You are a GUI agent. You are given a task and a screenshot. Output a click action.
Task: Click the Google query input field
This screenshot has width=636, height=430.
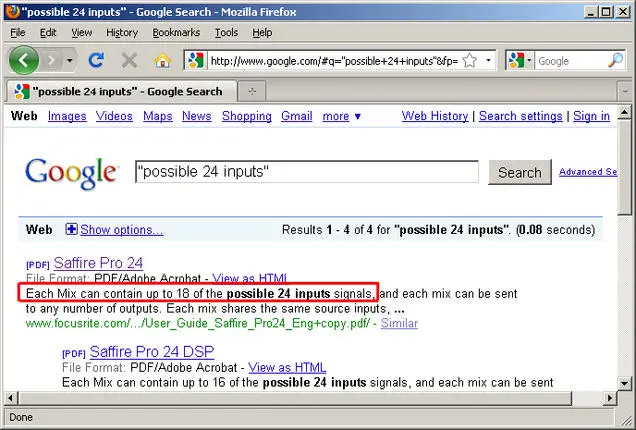[307, 172]
